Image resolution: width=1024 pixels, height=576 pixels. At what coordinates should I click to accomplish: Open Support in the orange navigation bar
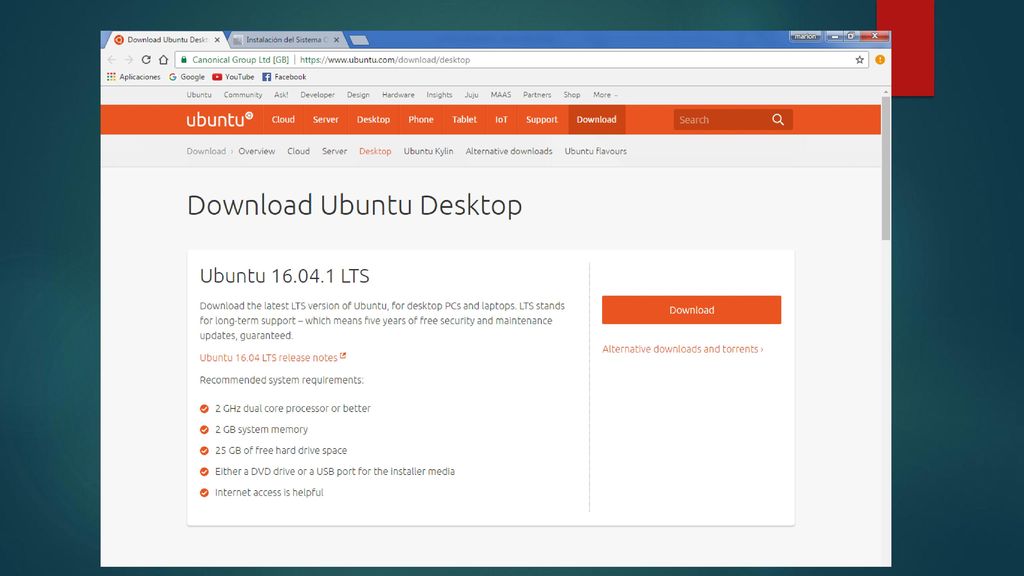(542, 120)
